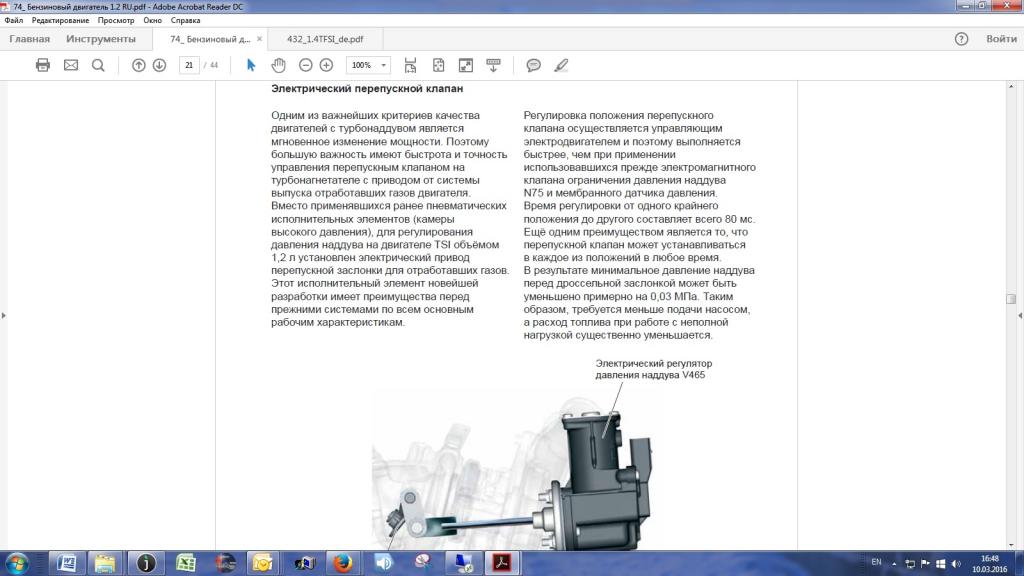The image size is (1024, 576).
Task: Open Adobe Acrobat Reader taskbar icon
Action: 502,563
